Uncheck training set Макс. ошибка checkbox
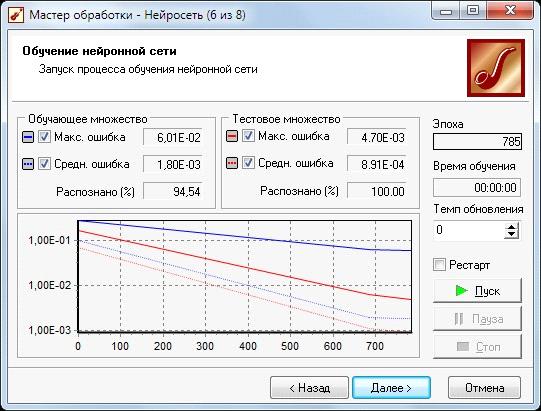This screenshot has width=541, height=411. (x=44, y=137)
